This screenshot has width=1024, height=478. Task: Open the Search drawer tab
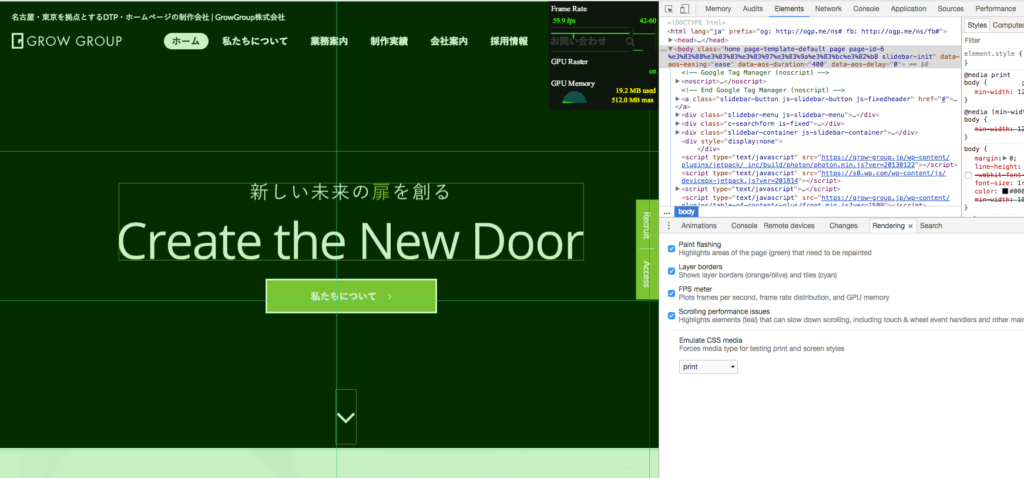[x=931, y=226]
